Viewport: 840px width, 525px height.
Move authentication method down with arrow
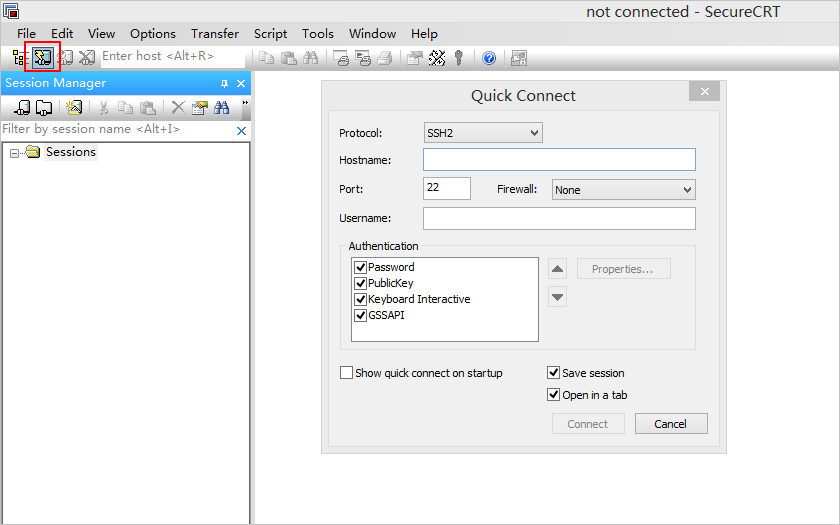(557, 297)
